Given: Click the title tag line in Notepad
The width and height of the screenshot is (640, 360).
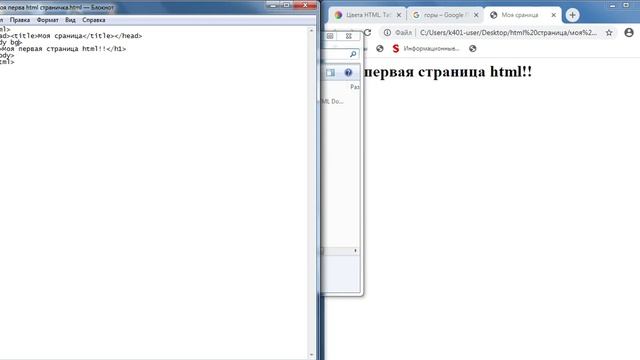Looking at the screenshot, I should pos(71,36).
